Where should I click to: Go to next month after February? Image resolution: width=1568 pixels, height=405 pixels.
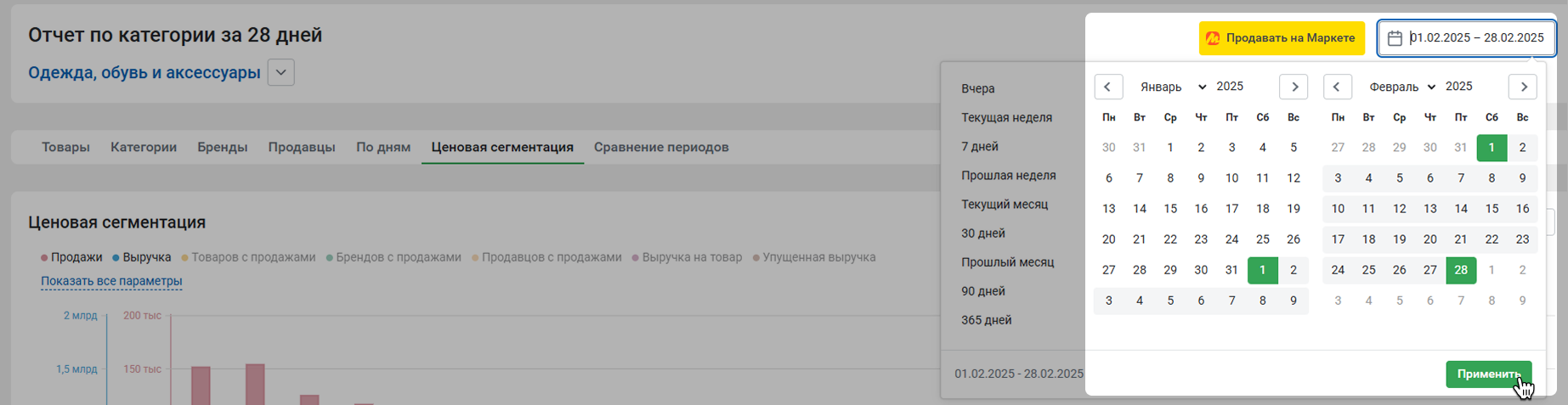pyautogui.click(x=1523, y=87)
